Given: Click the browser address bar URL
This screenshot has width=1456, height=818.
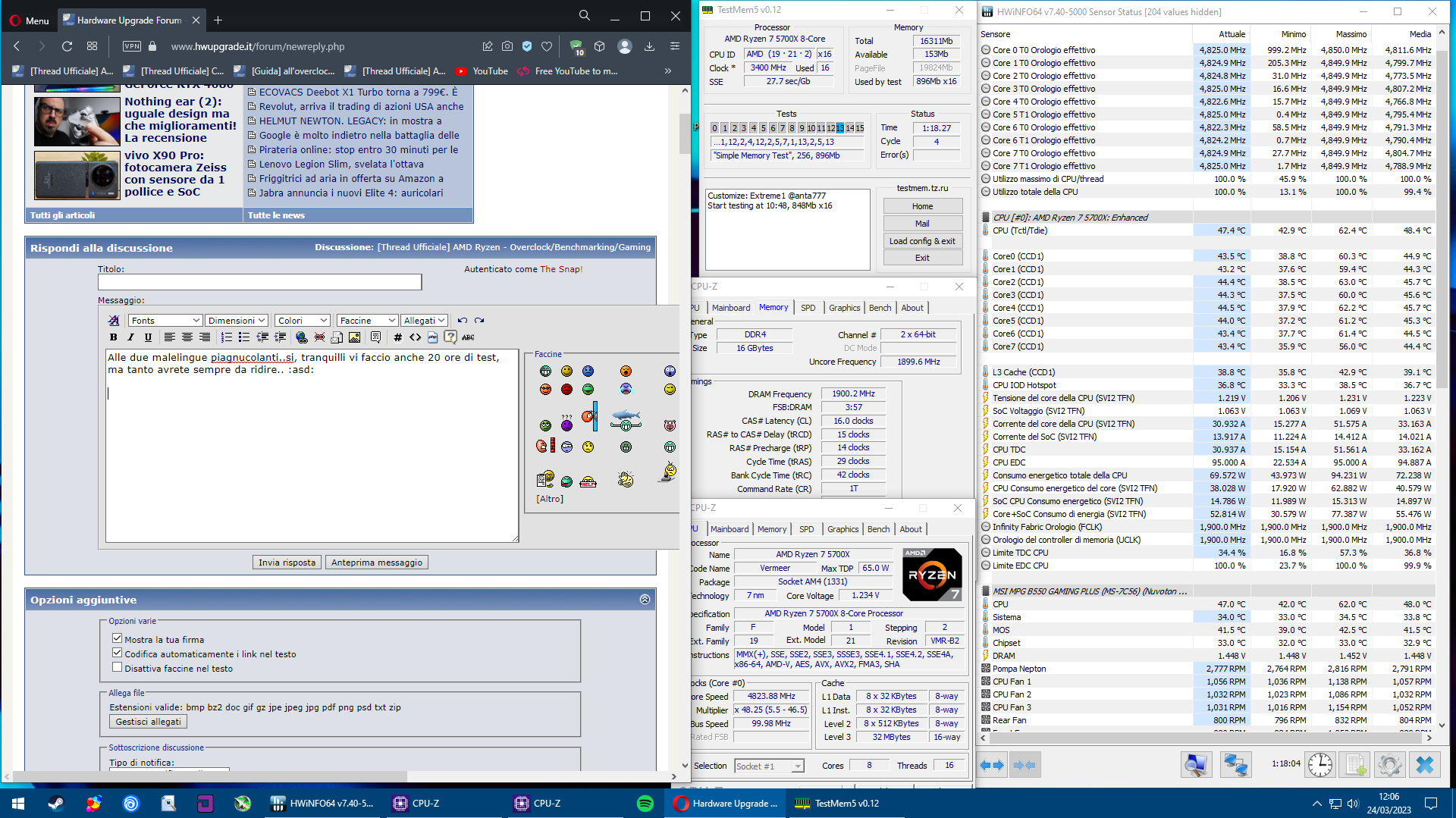Looking at the screenshot, I should [258, 46].
